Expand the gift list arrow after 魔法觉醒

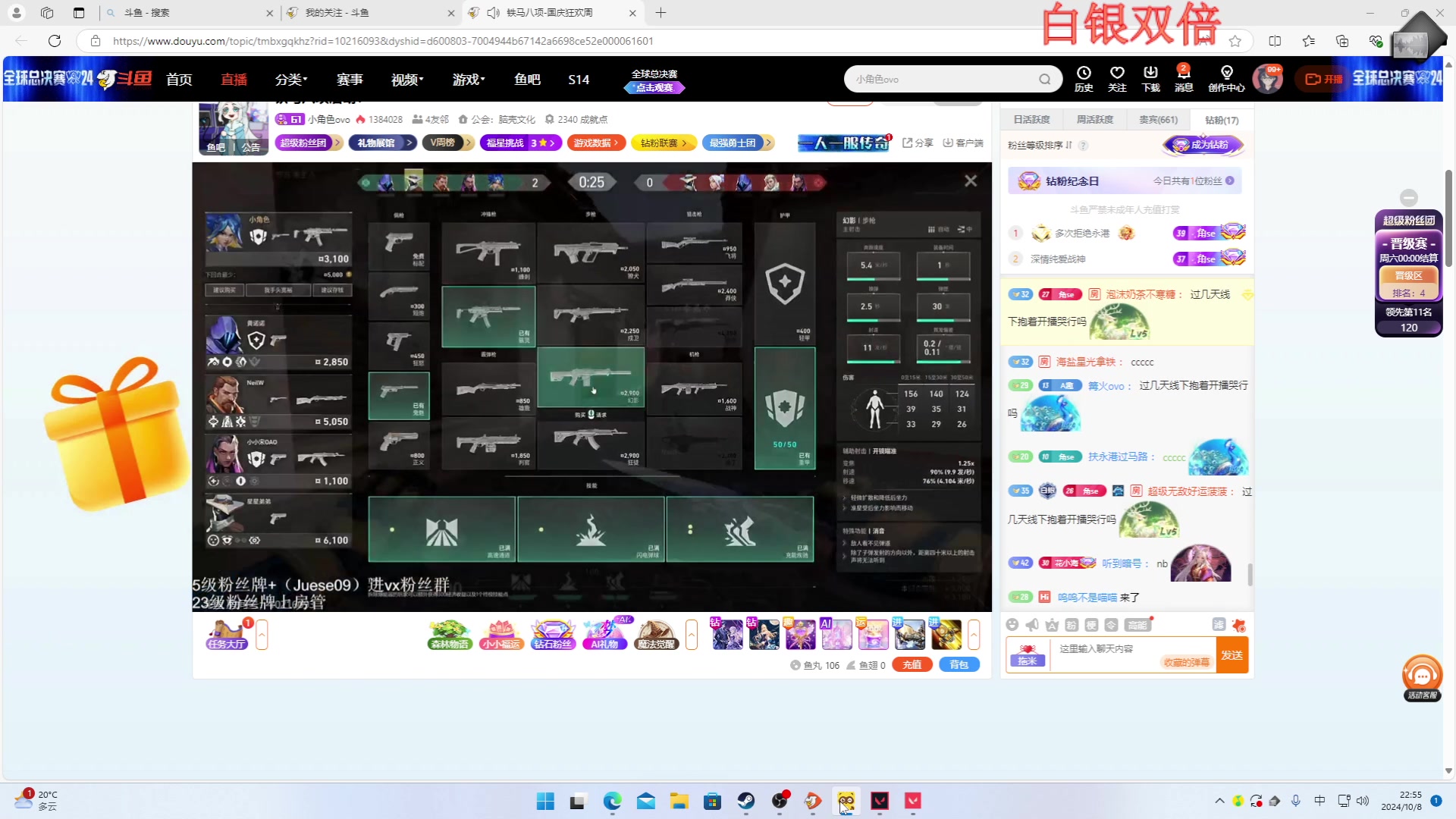(692, 635)
